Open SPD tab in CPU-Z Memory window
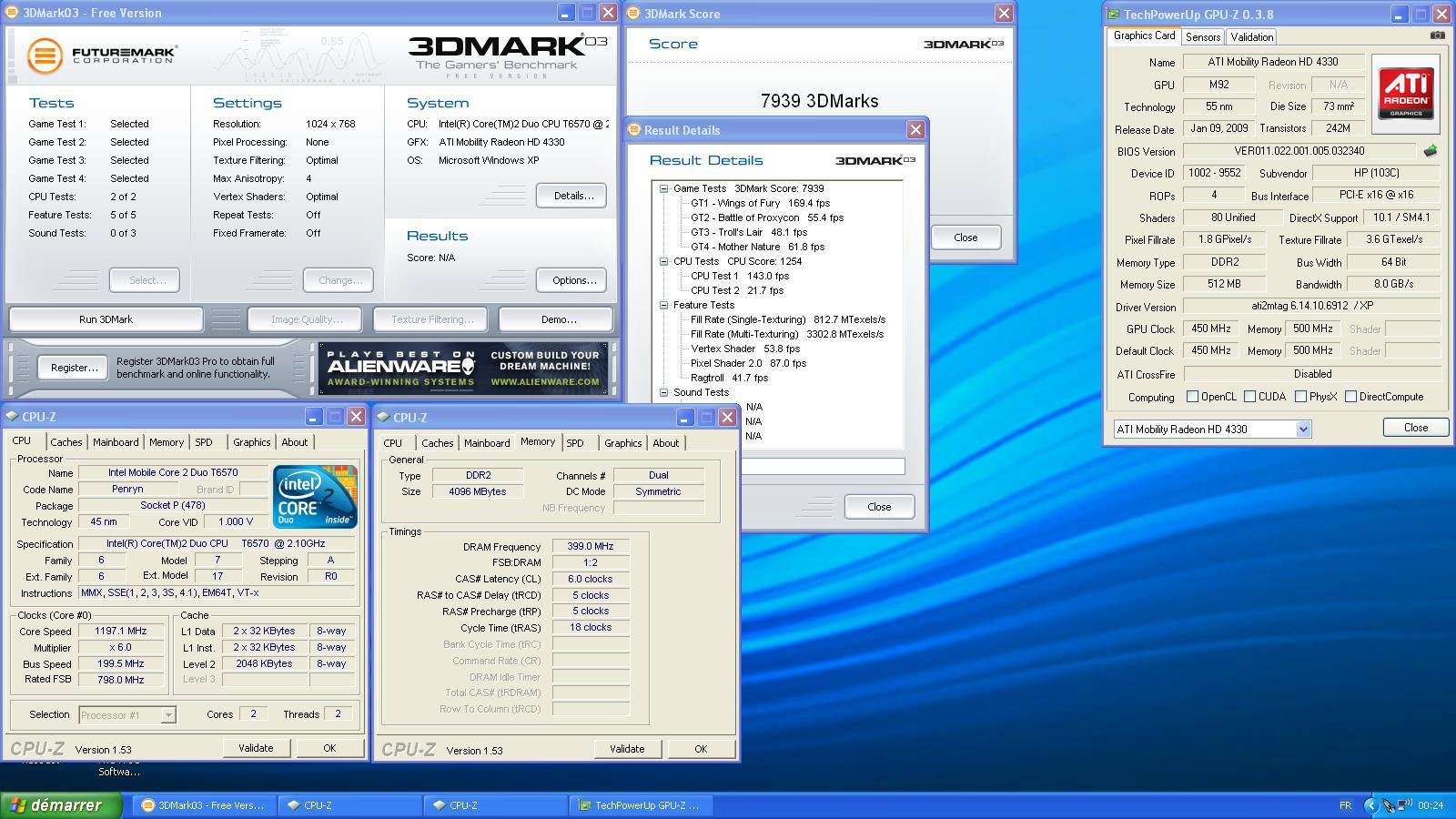 (x=575, y=443)
